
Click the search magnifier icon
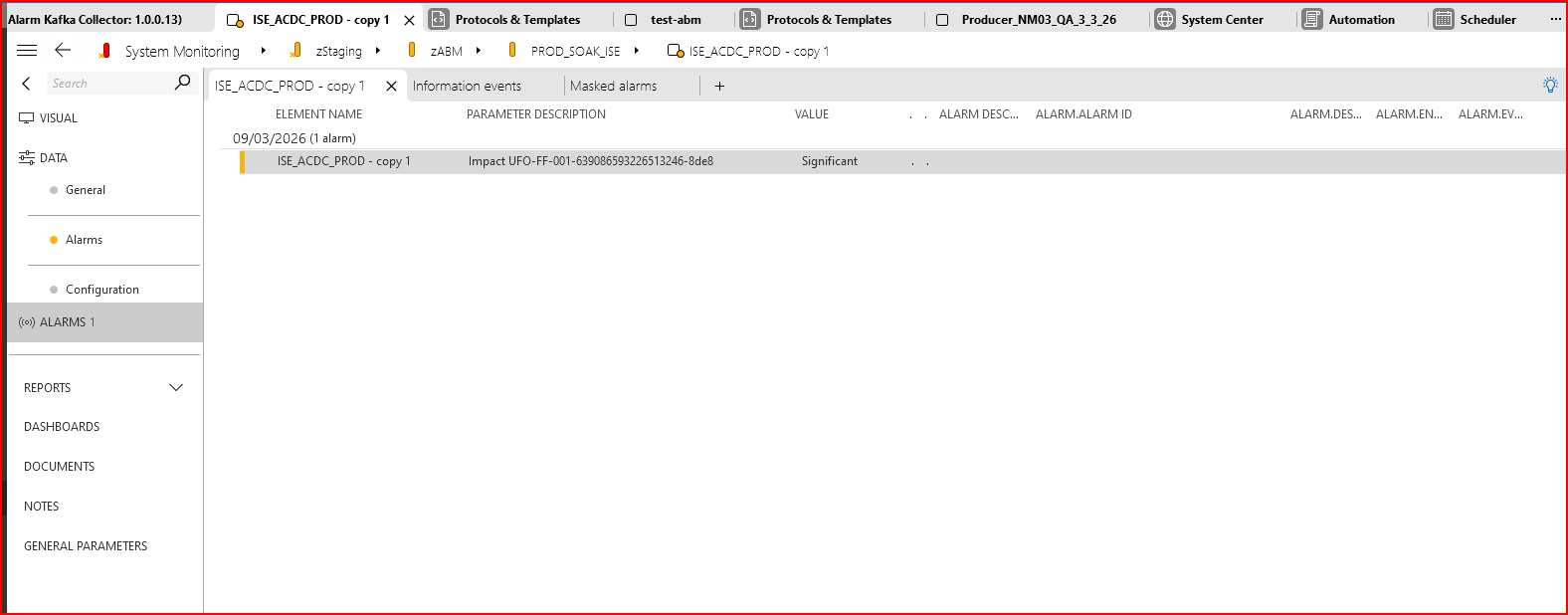[182, 83]
